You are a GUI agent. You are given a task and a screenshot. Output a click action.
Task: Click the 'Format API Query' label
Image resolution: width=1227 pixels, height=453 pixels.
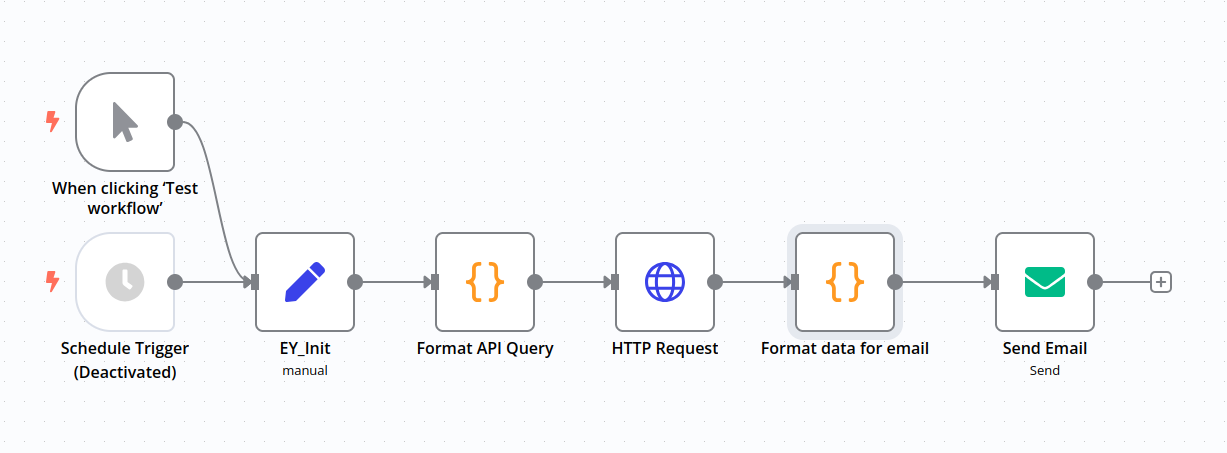[x=485, y=349]
